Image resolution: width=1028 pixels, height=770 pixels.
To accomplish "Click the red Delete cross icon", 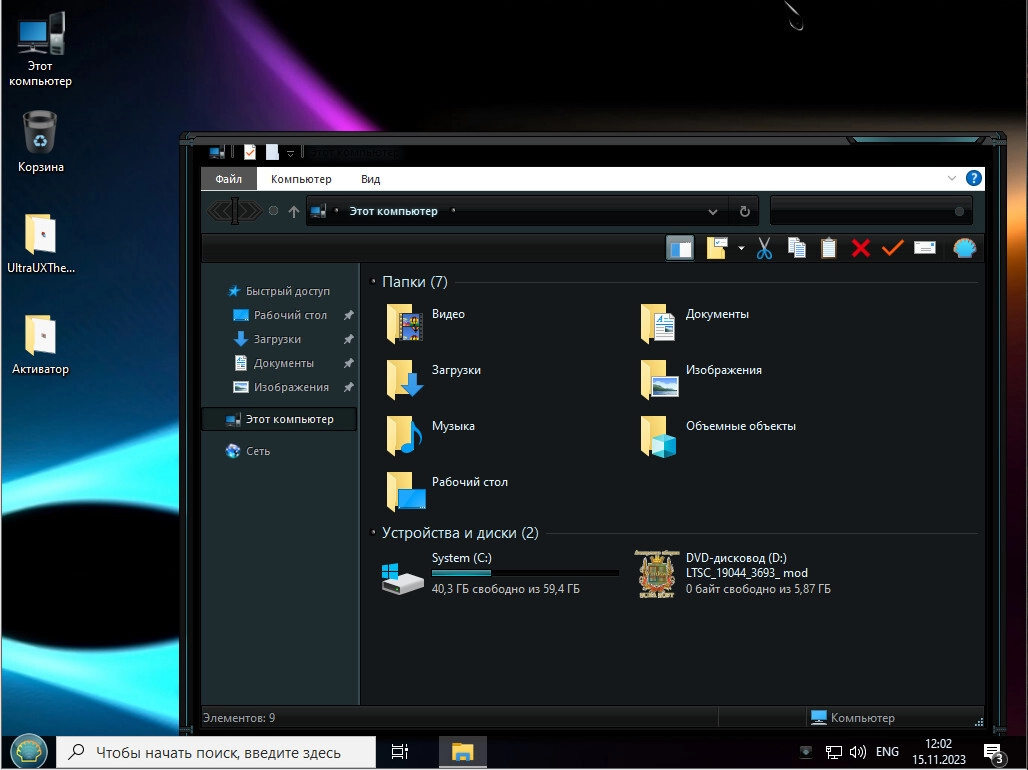I will coord(860,248).
